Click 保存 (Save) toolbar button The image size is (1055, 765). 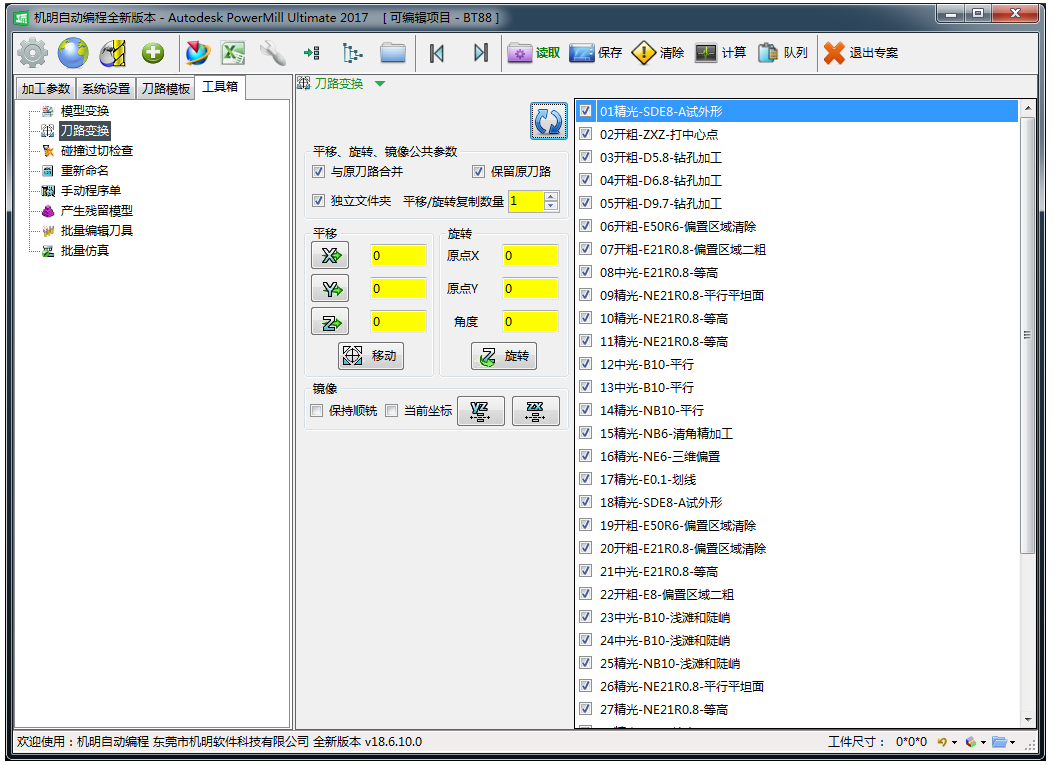click(595, 52)
